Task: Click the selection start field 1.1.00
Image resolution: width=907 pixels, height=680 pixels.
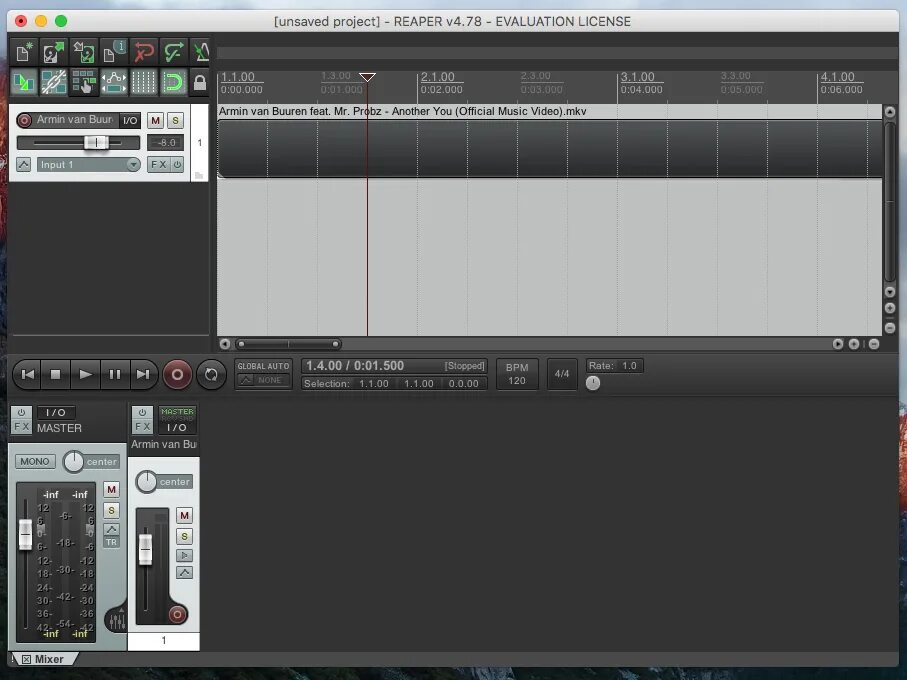Action: 374,383
